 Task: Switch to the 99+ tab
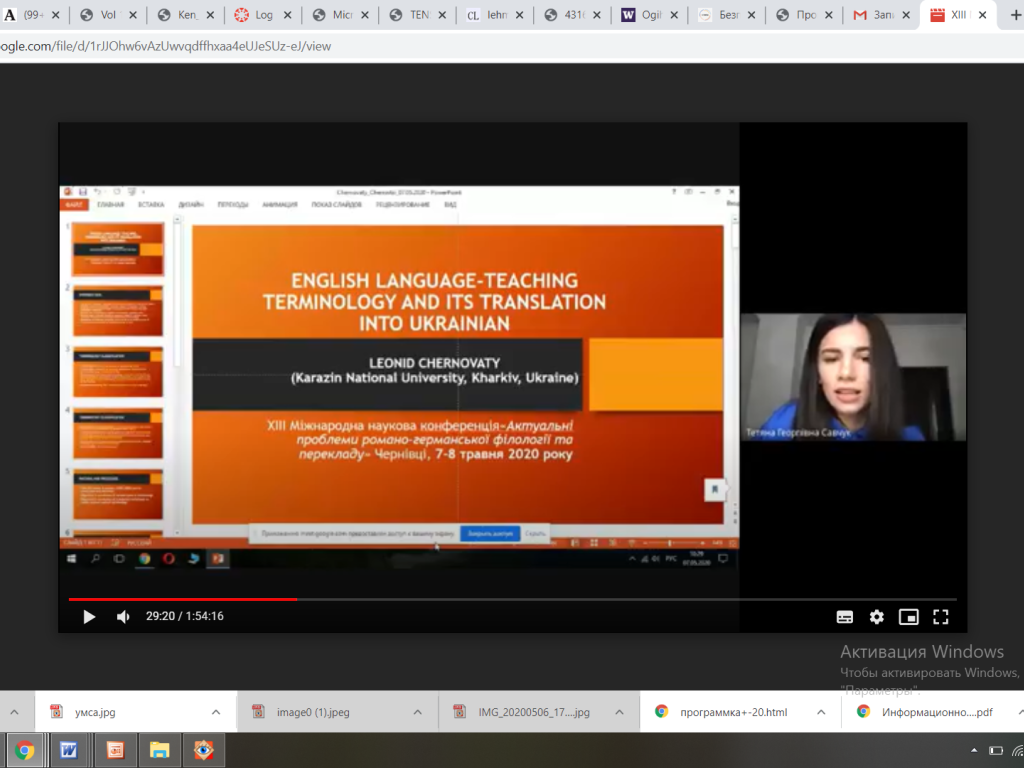(x=33, y=14)
